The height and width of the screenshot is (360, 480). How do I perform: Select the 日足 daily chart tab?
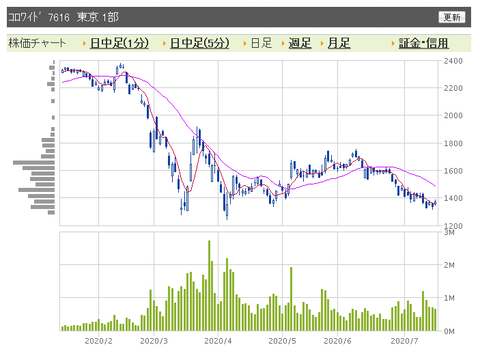(x=261, y=43)
